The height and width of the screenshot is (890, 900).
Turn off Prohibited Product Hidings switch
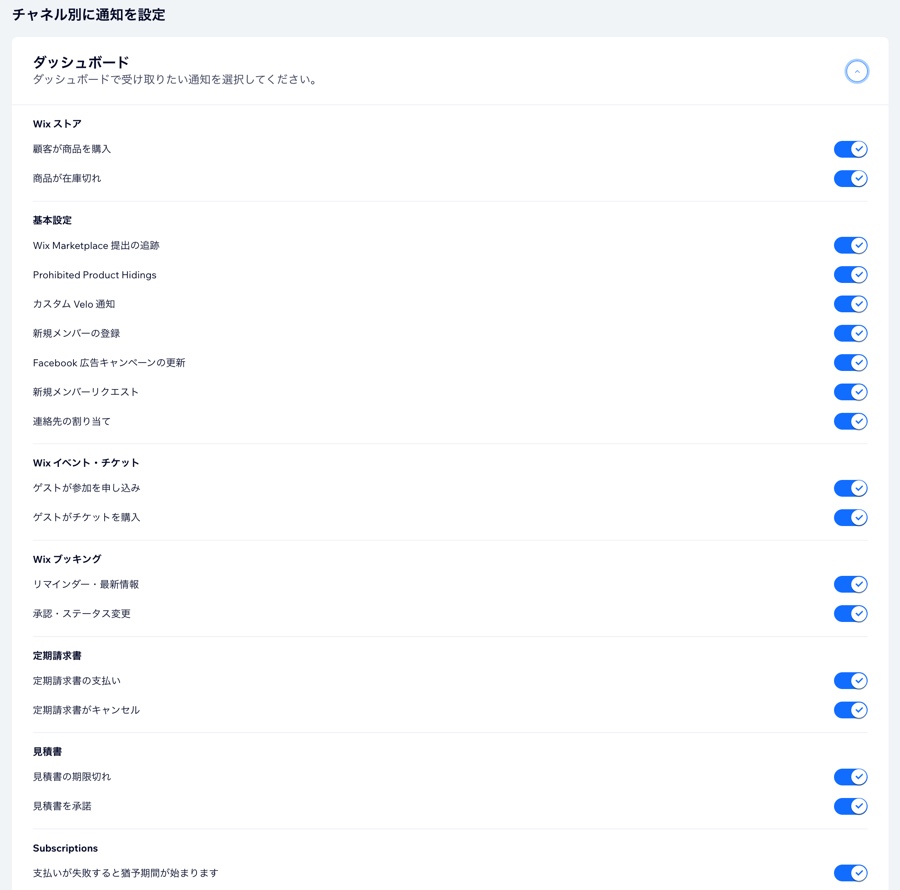click(851, 275)
